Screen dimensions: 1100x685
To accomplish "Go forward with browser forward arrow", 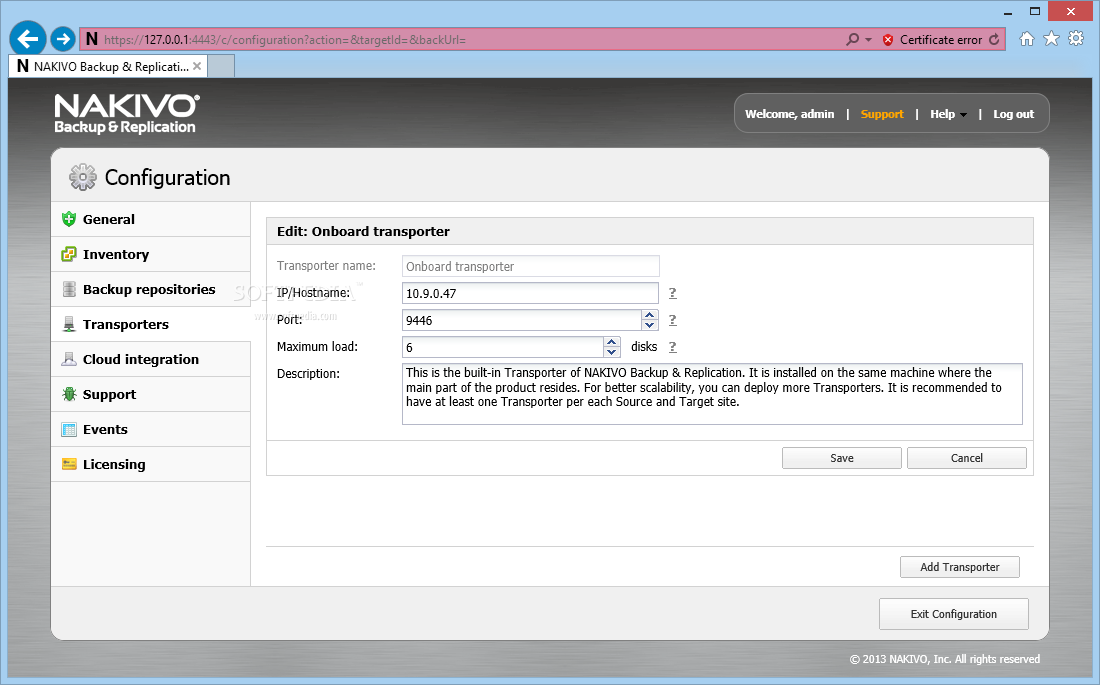I will tap(63, 39).
